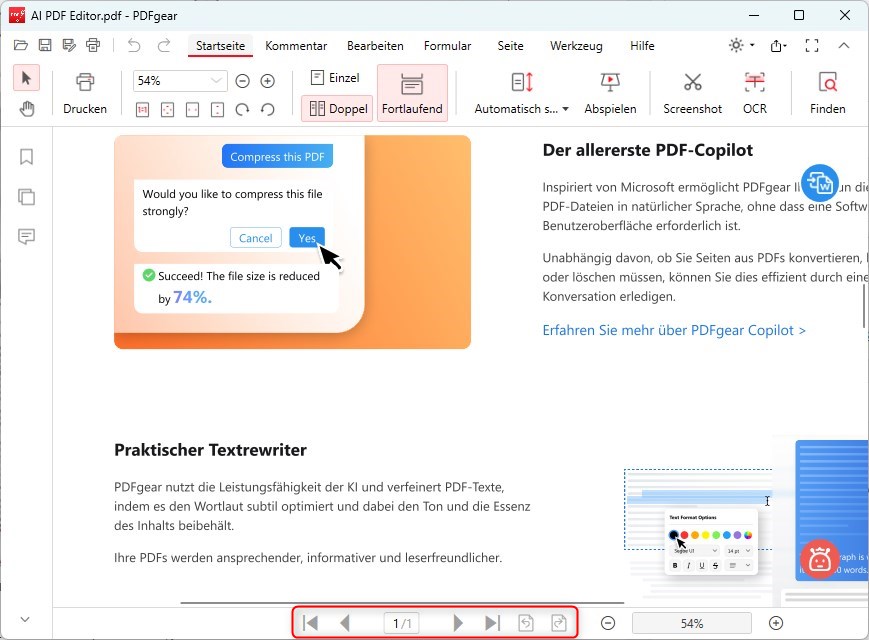Open the share dropdown

(779, 46)
